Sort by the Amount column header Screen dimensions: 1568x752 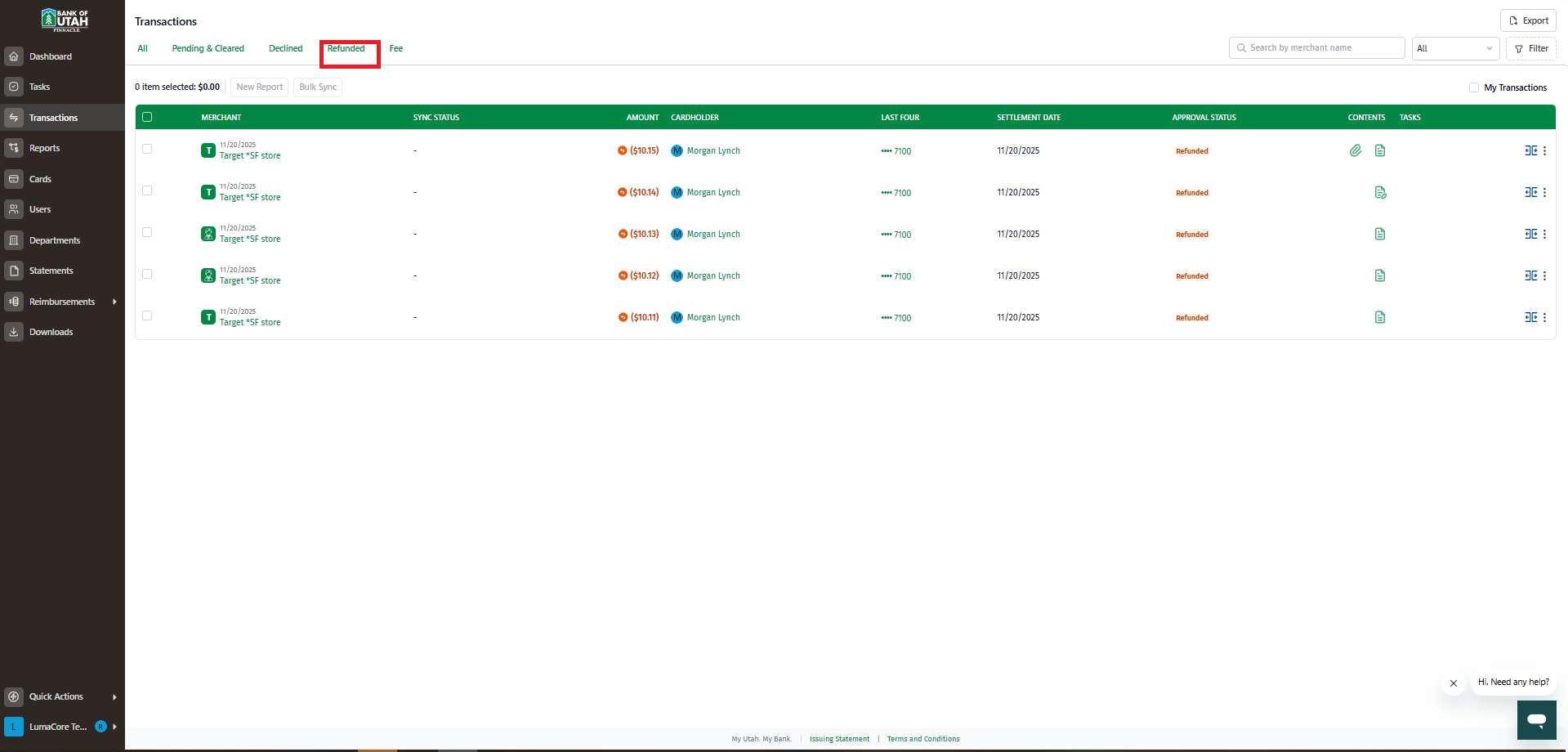point(642,118)
